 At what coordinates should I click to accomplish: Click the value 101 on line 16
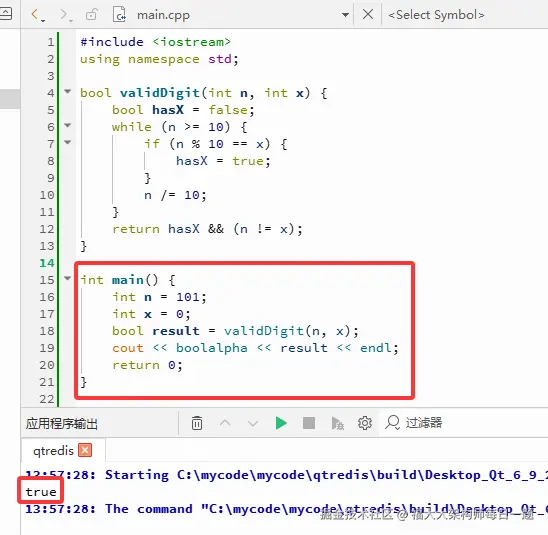coord(188,297)
